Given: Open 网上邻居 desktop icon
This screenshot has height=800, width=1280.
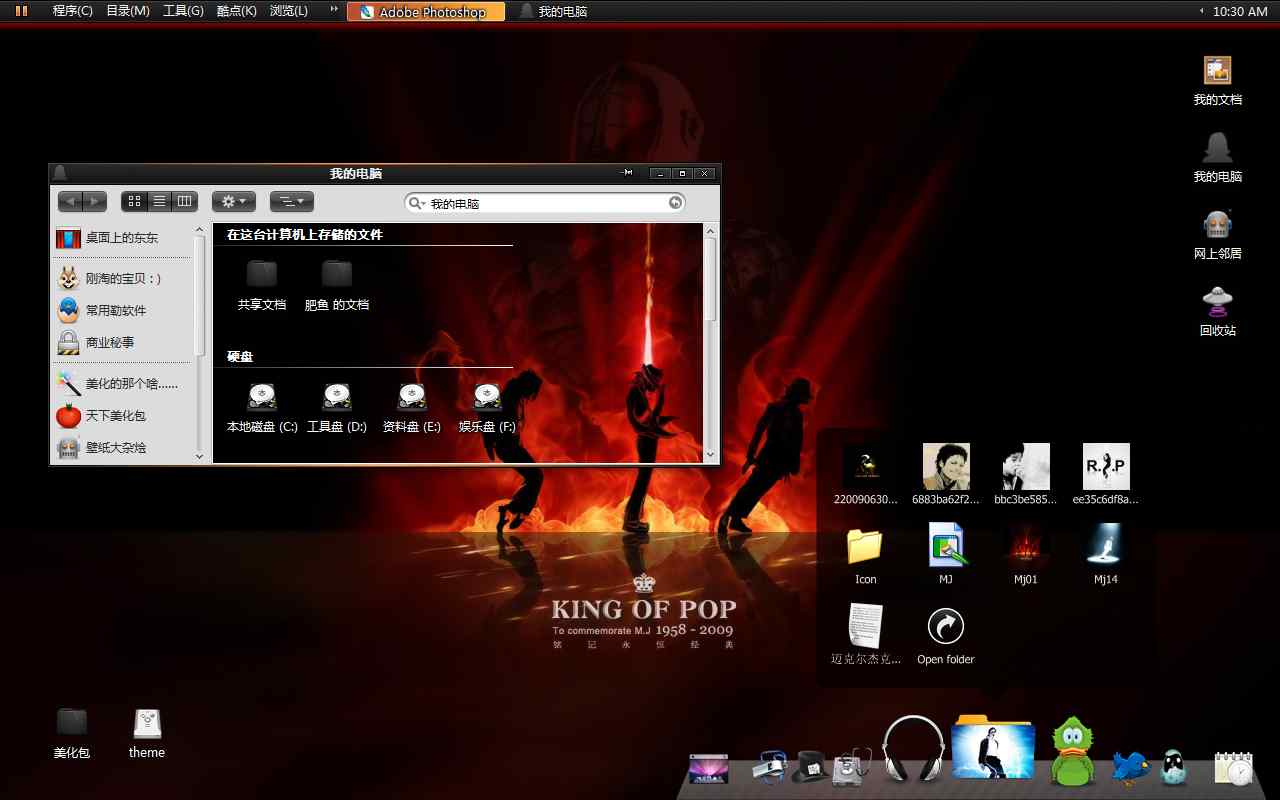Looking at the screenshot, I should tap(1217, 235).
